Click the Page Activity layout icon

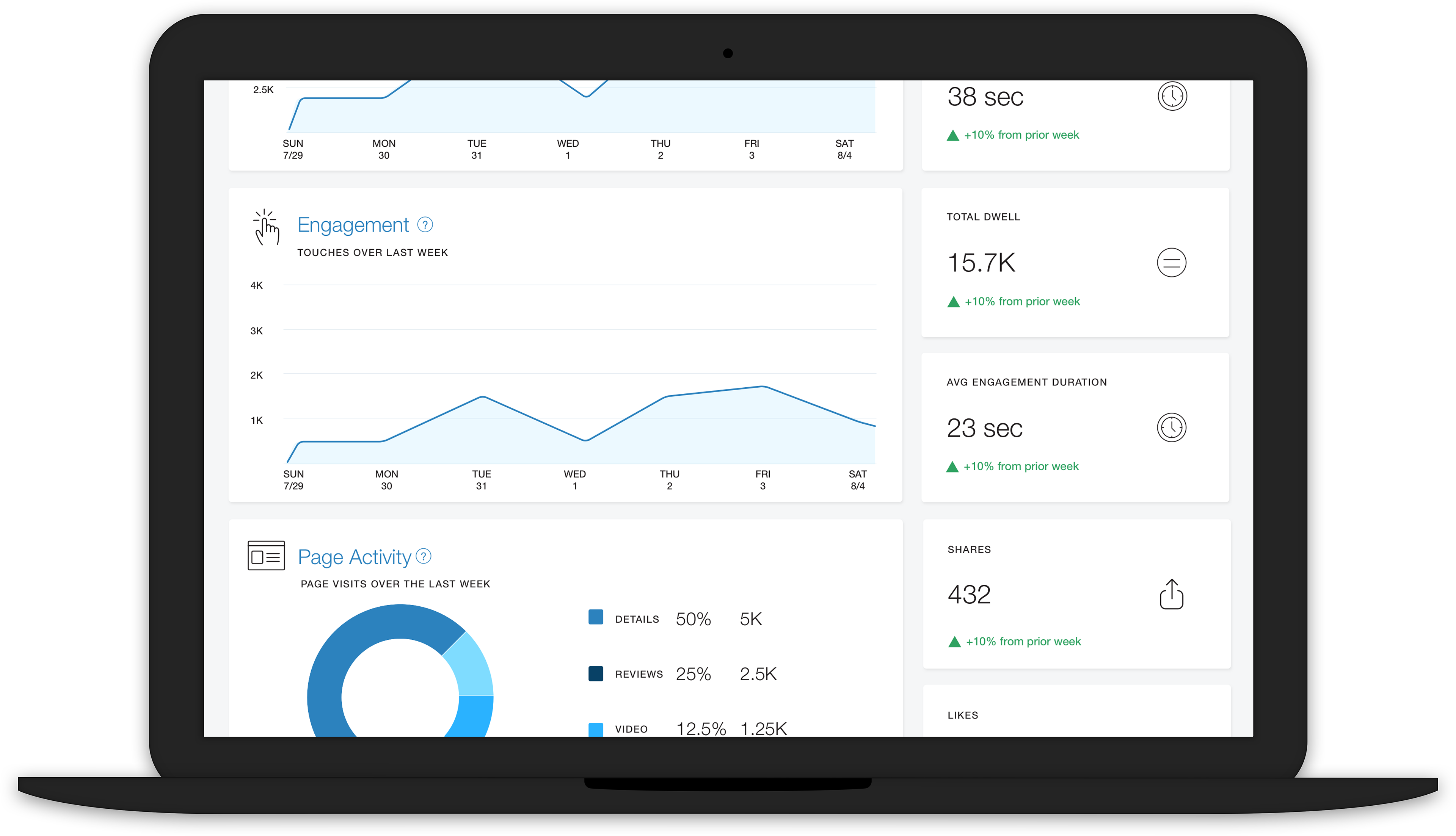click(266, 556)
